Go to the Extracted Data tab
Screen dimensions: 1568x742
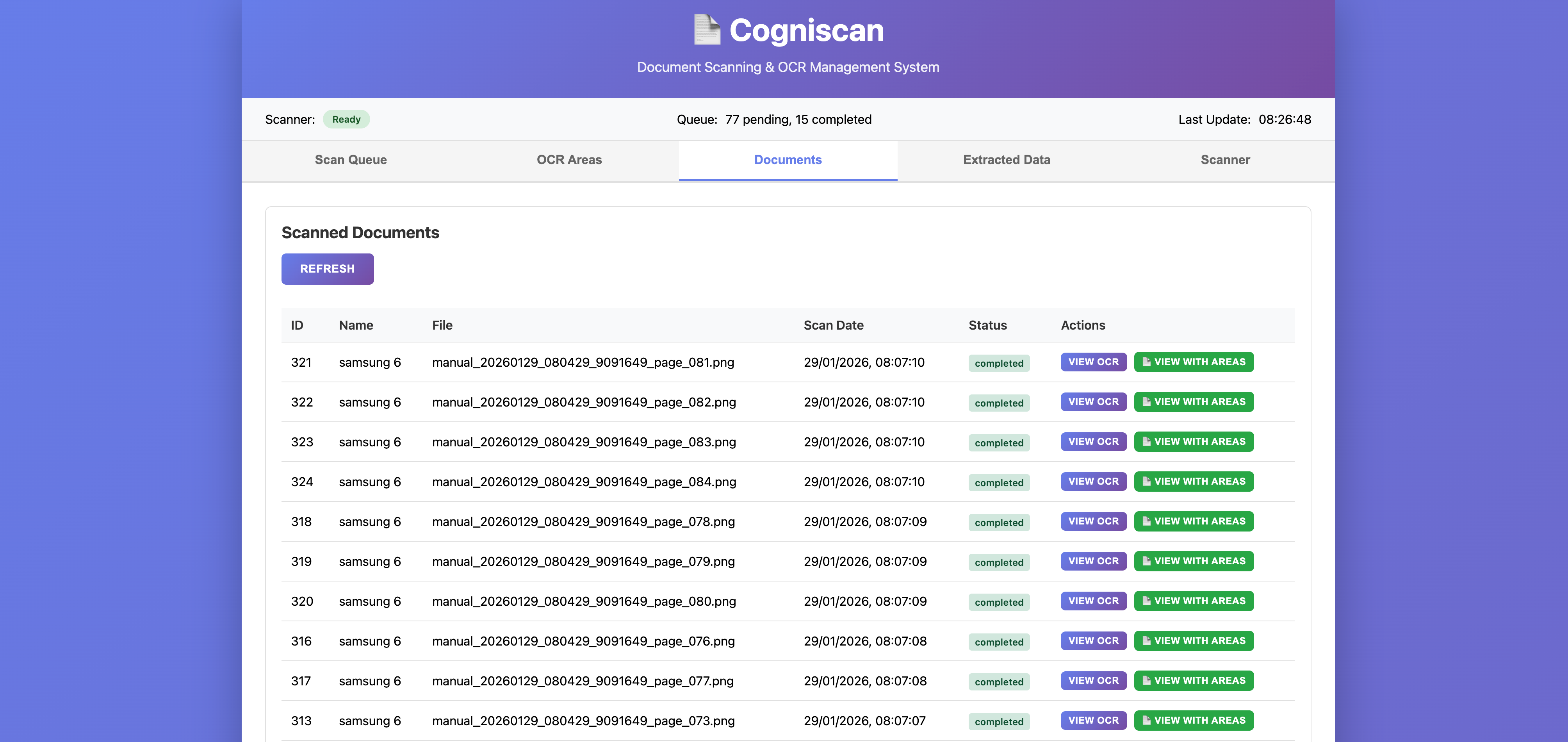click(1006, 160)
